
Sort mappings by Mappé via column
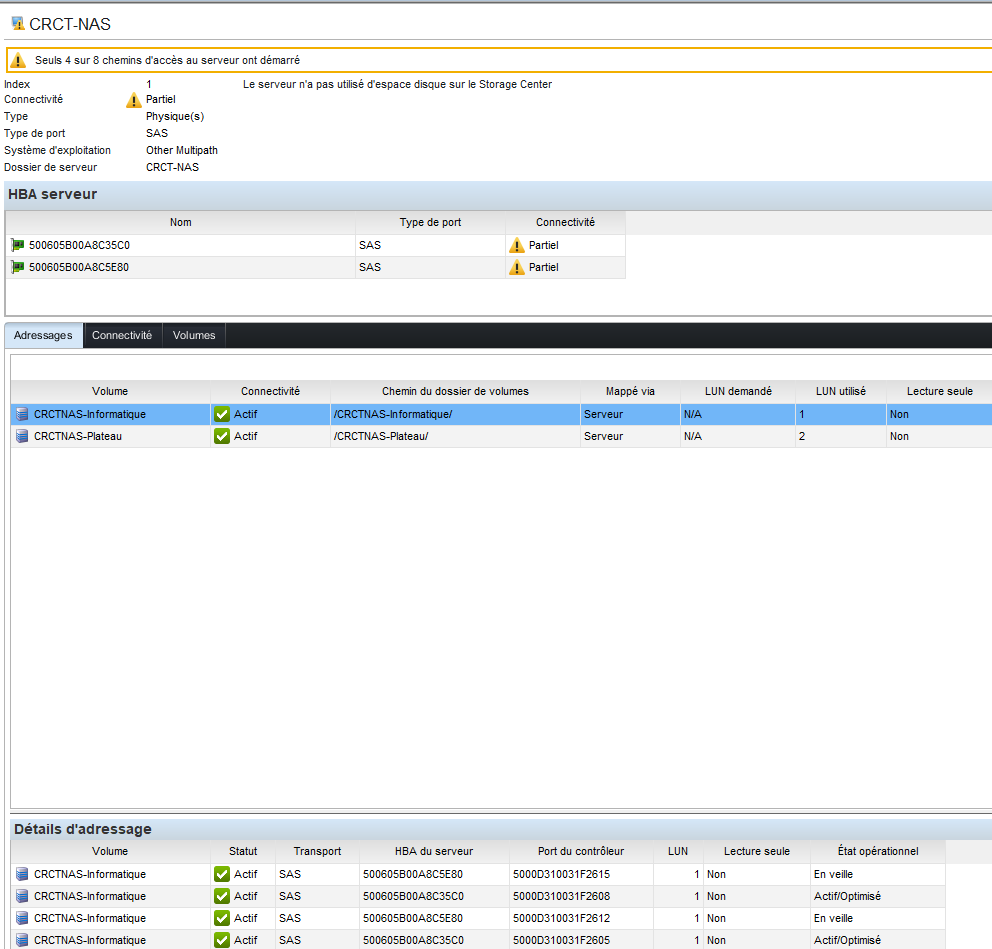click(x=630, y=391)
